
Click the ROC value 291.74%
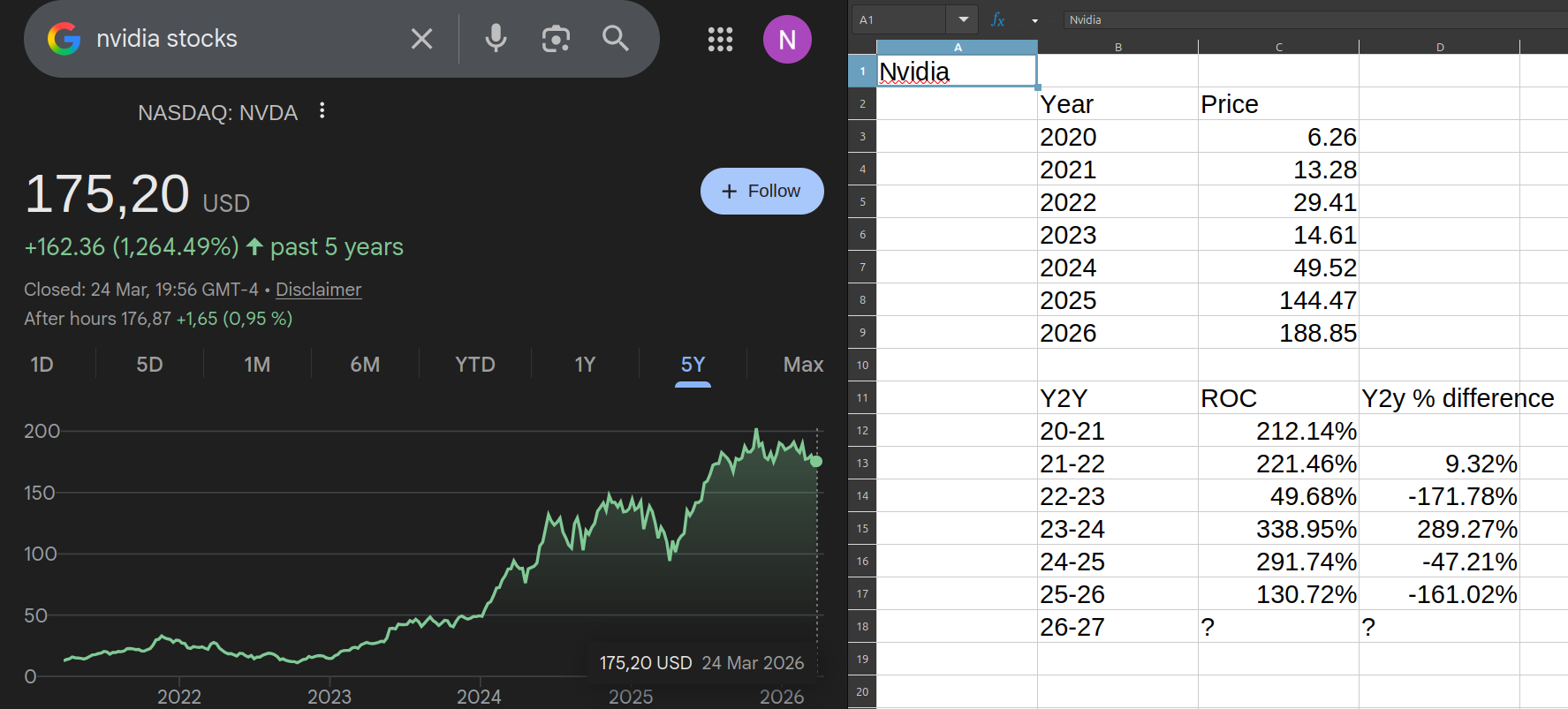point(1278,561)
